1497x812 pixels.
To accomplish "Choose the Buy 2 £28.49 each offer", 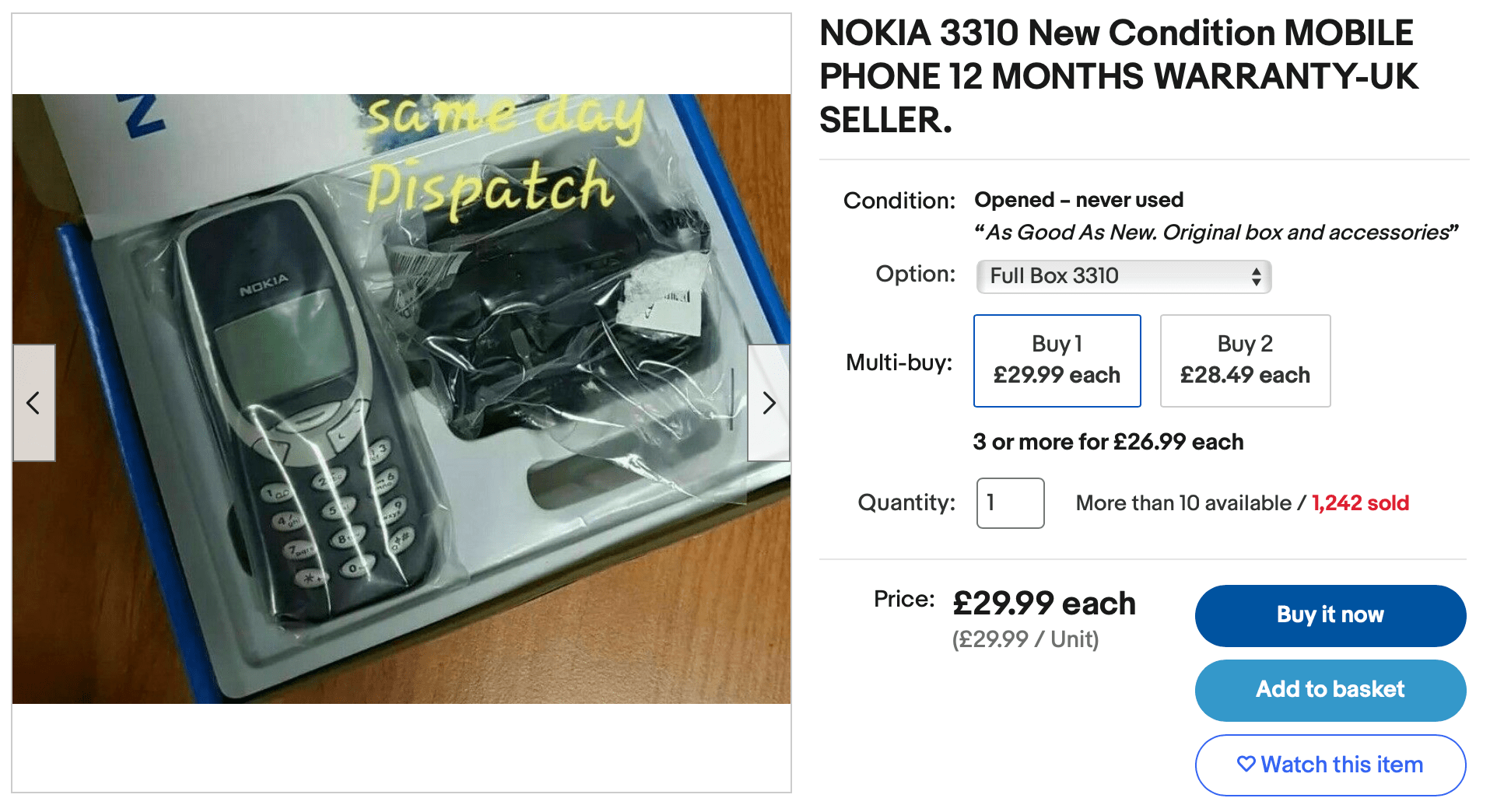I will click(1244, 360).
